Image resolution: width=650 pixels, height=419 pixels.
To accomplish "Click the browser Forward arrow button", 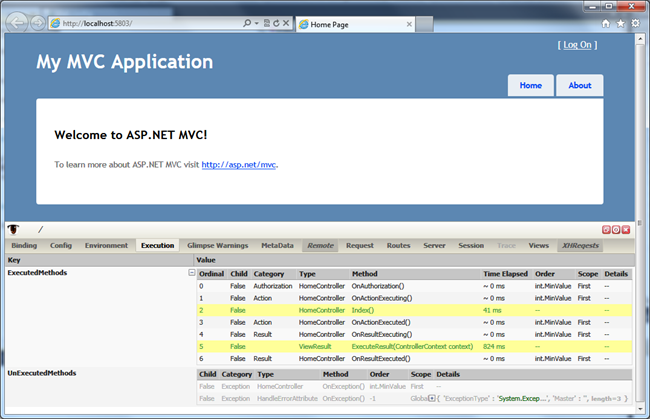I will pyautogui.click(x=37, y=22).
